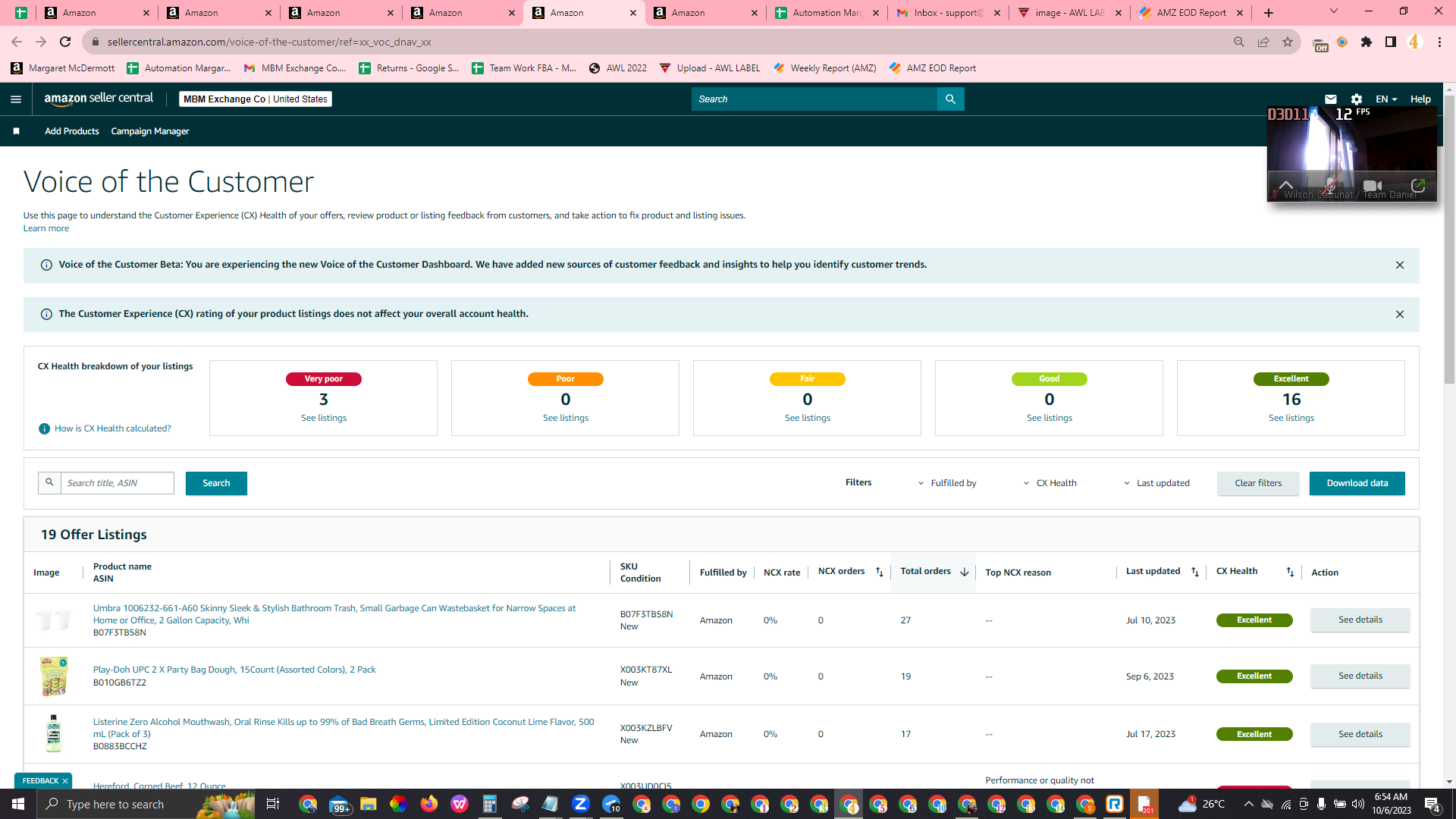Click Clear filters button
The height and width of the screenshot is (819, 1456).
1258,483
